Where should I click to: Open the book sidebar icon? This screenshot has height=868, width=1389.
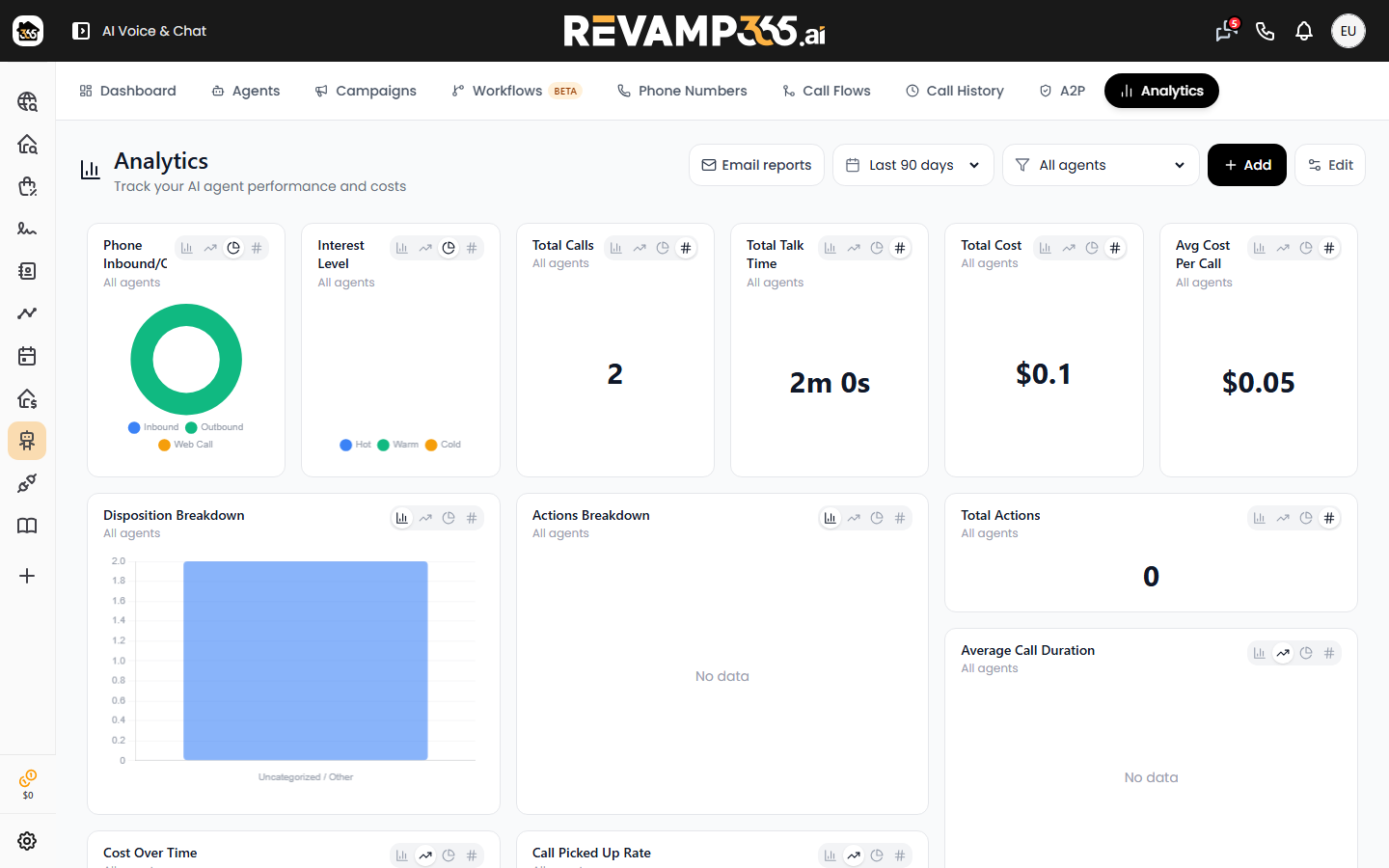pos(27,526)
